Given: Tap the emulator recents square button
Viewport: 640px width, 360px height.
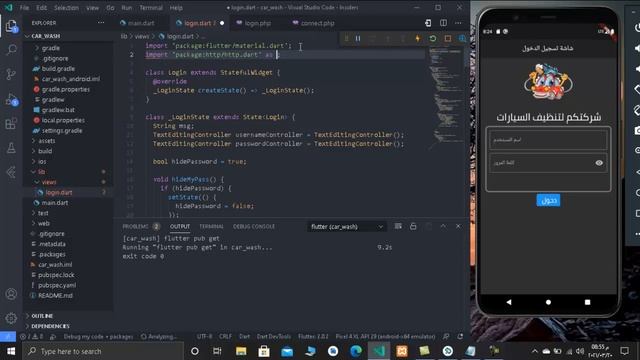Looking at the screenshot, I should pyautogui.click(x=587, y=302).
